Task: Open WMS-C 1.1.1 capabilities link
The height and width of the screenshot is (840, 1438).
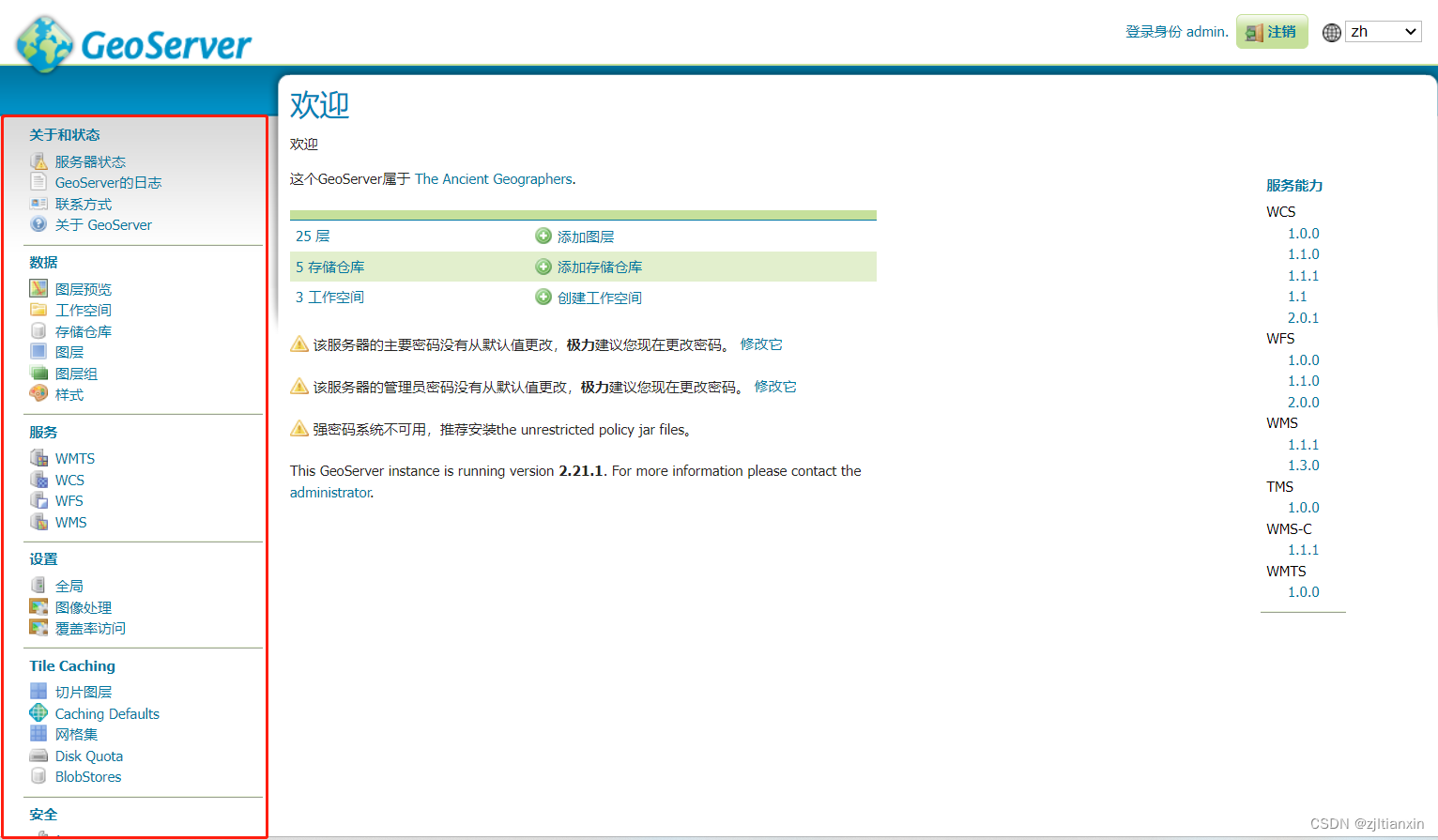Action: [1303, 549]
